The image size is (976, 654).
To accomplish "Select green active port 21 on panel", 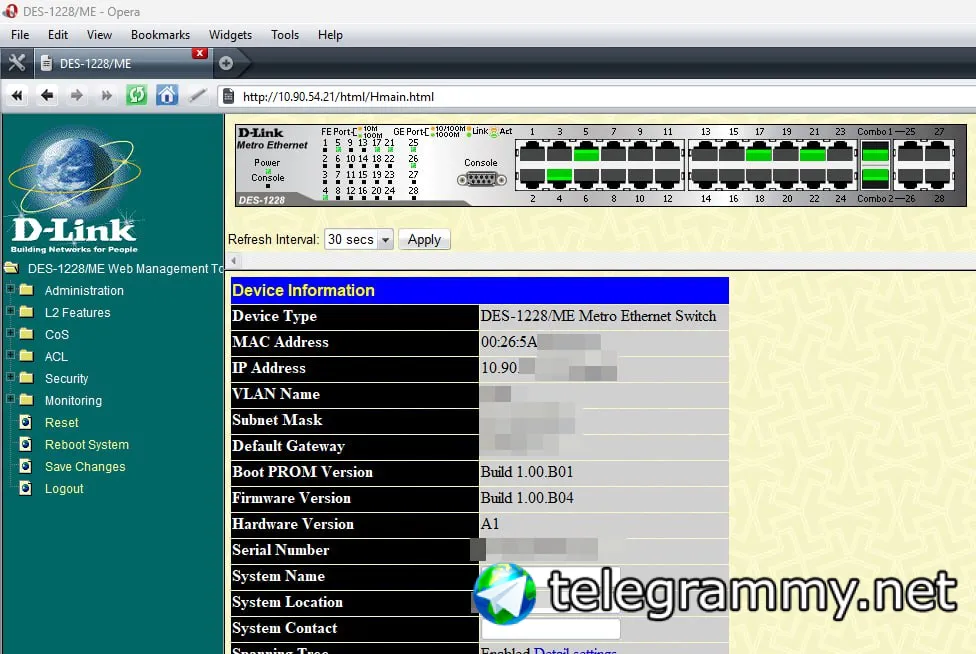I will pyautogui.click(x=812, y=151).
